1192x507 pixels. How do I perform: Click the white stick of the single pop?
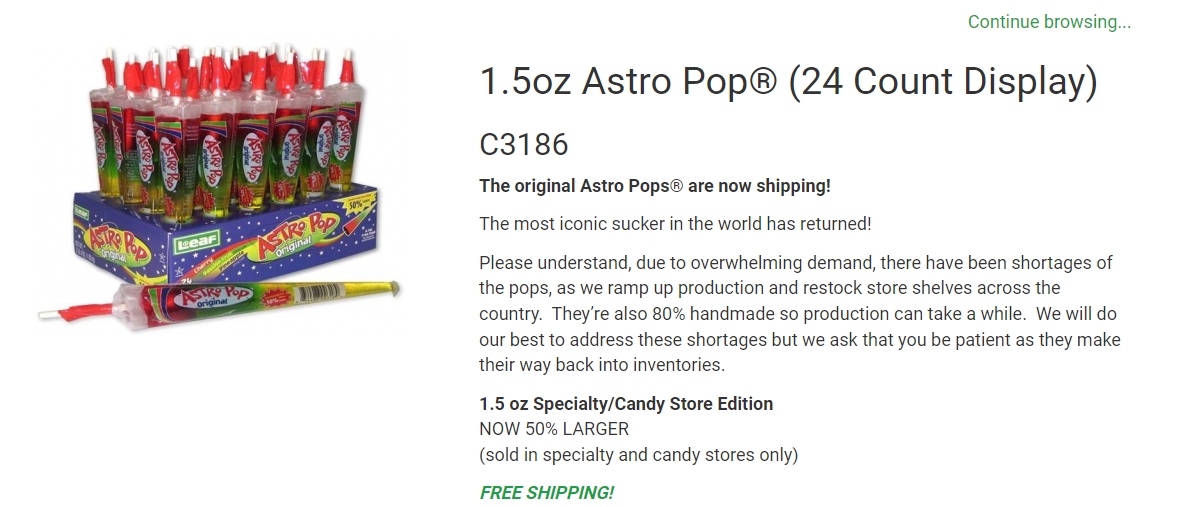point(48,314)
